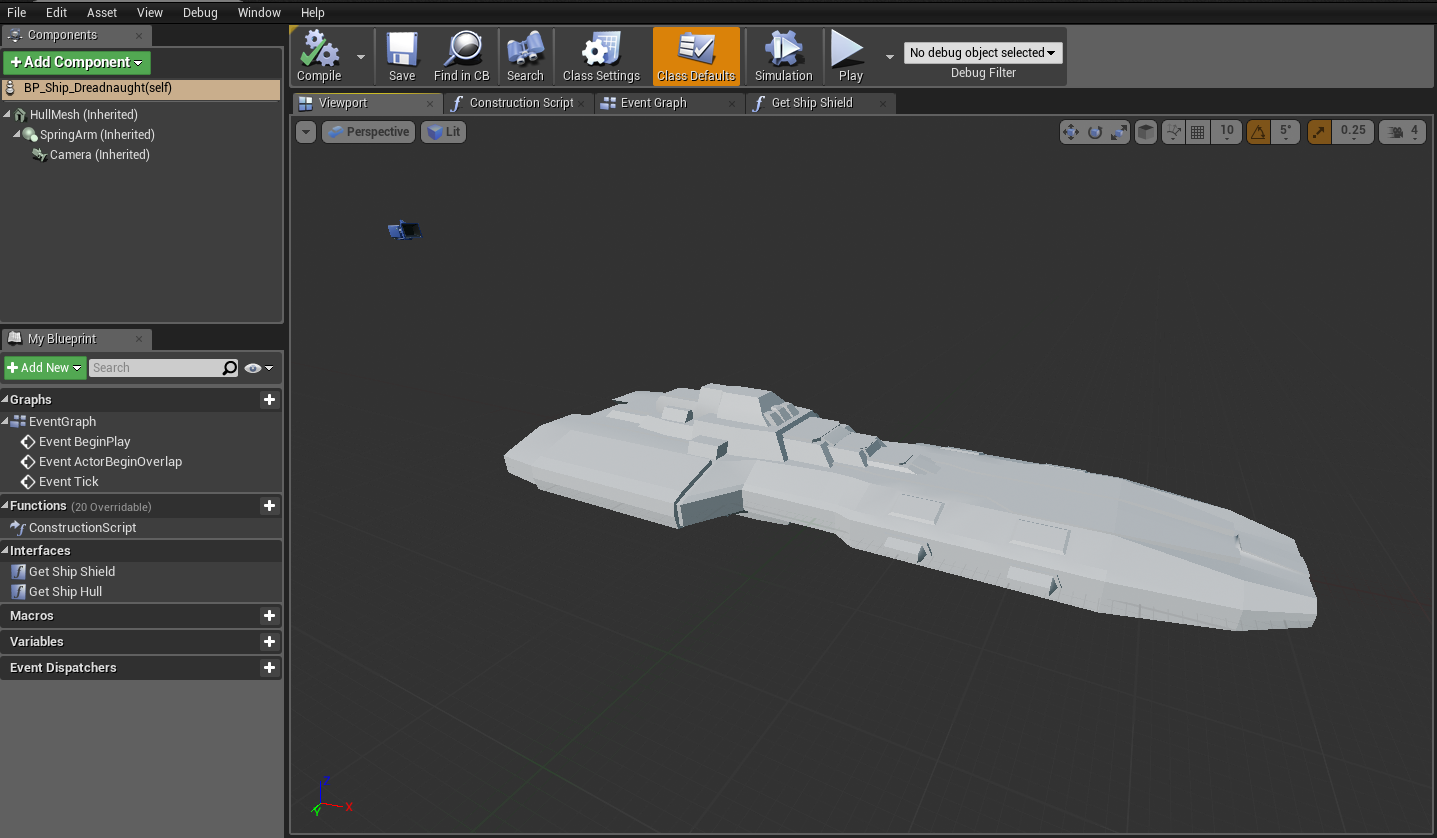Click the Play button
This screenshot has height=838, width=1437.
tap(850, 56)
